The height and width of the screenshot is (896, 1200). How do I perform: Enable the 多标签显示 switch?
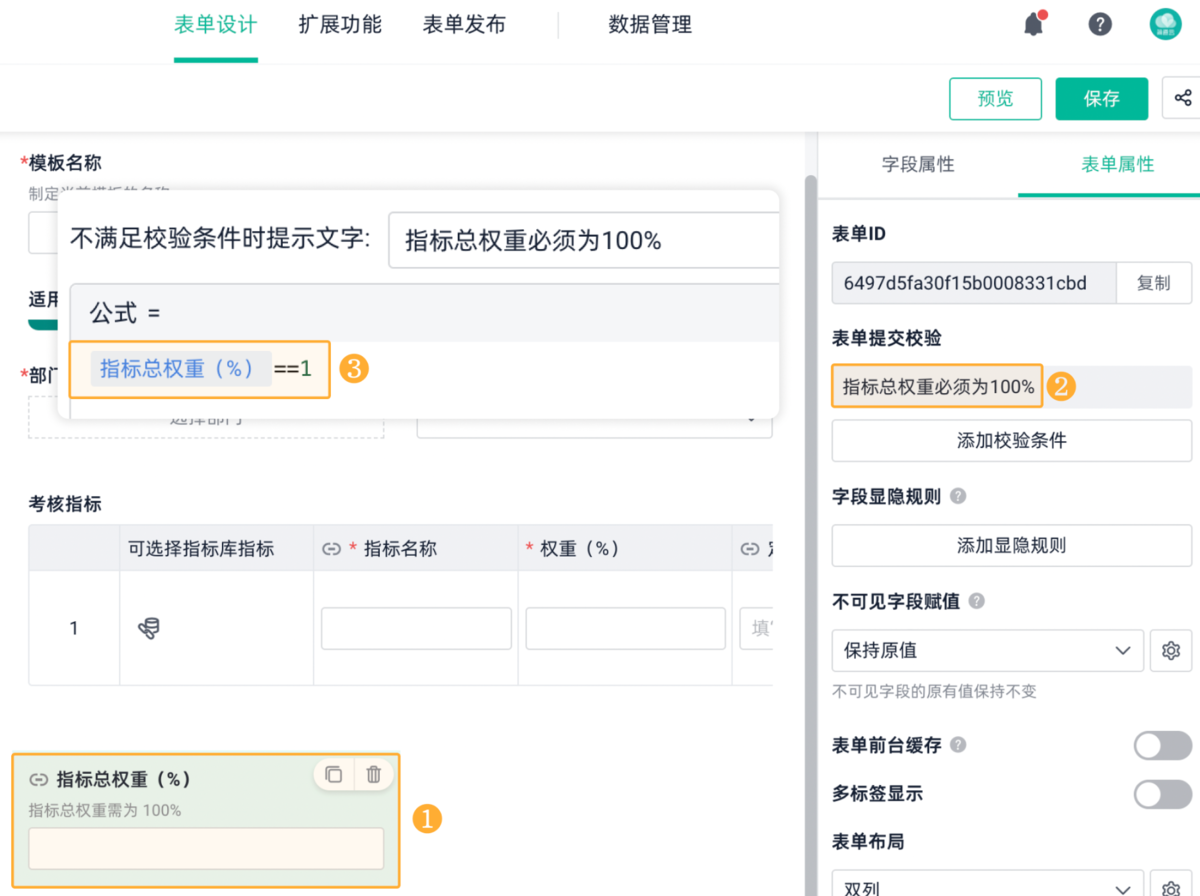(1162, 794)
